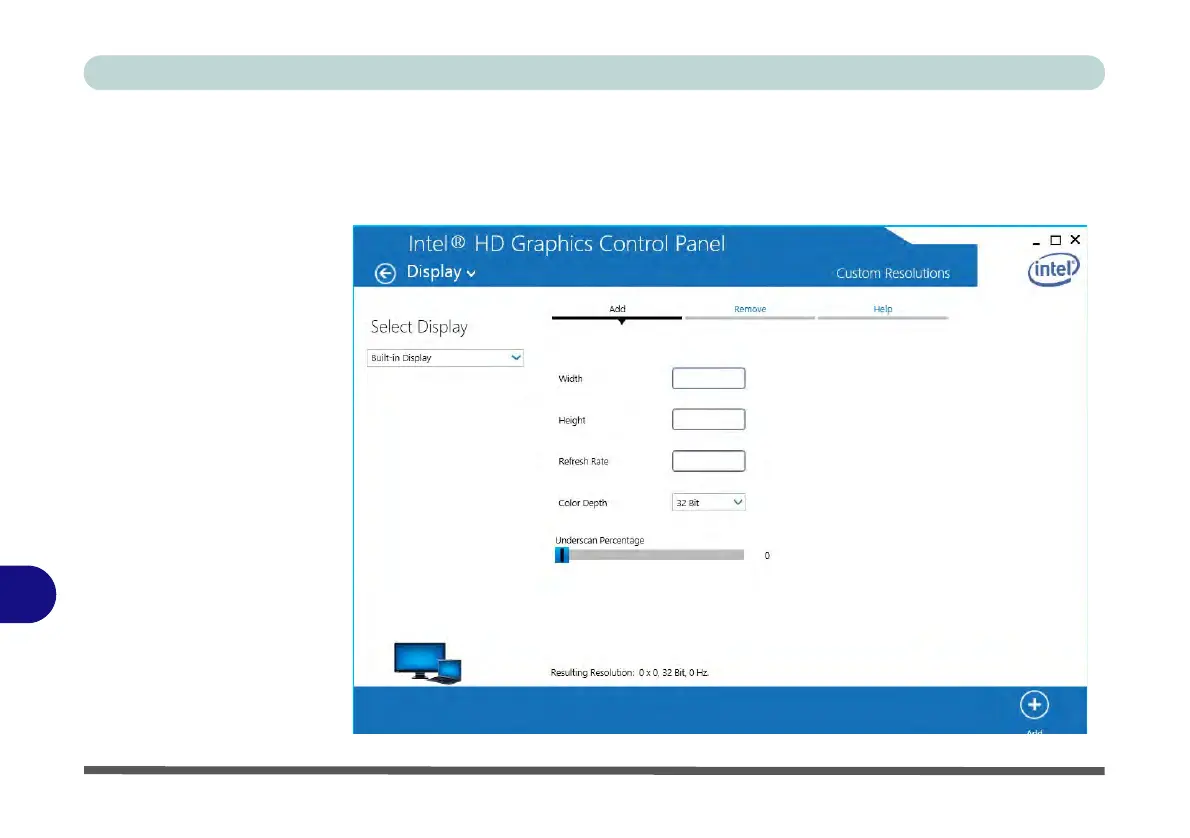Click the Underscan Percentage slider handle
Viewport: 1190px width, 838px height.
(562, 556)
